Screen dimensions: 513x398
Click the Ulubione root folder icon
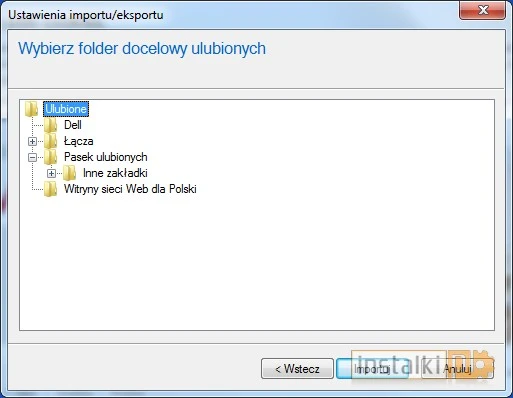[32, 109]
